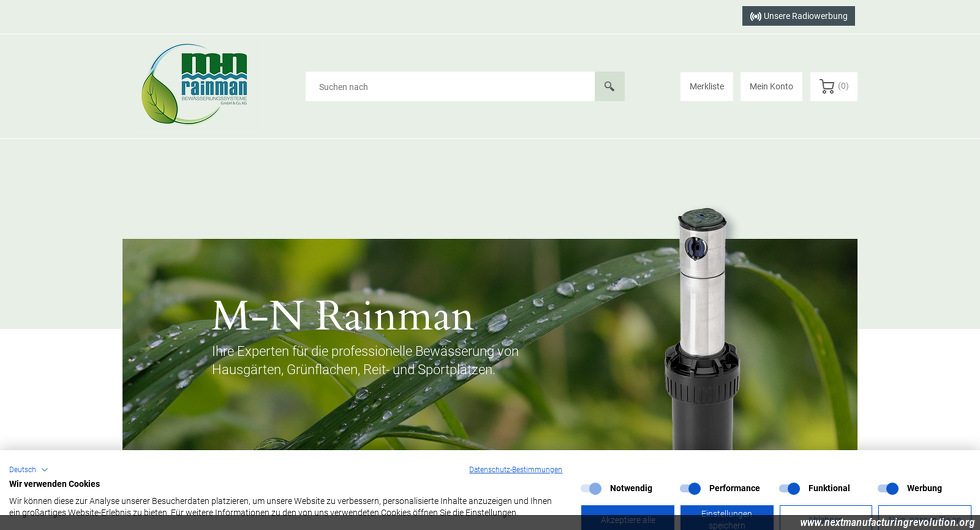The height and width of the screenshot is (530, 980).
Task: Focus the Suchen nach search field
Action: [x=450, y=86]
